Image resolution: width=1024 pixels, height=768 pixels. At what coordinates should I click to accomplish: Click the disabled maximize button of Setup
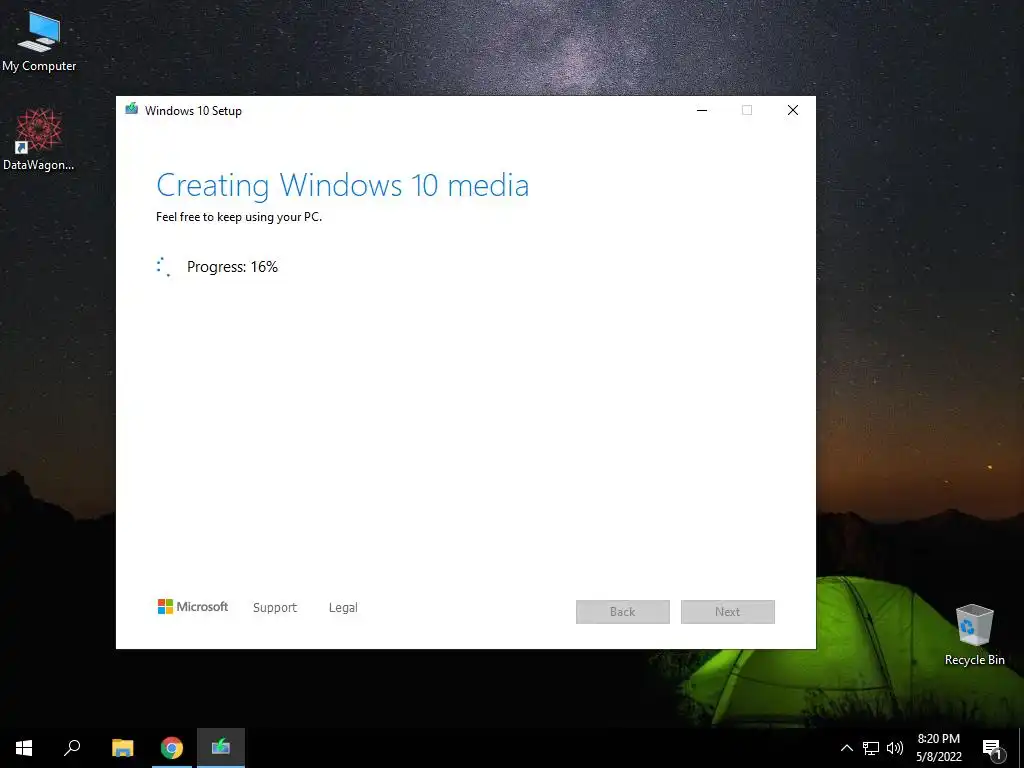point(747,110)
